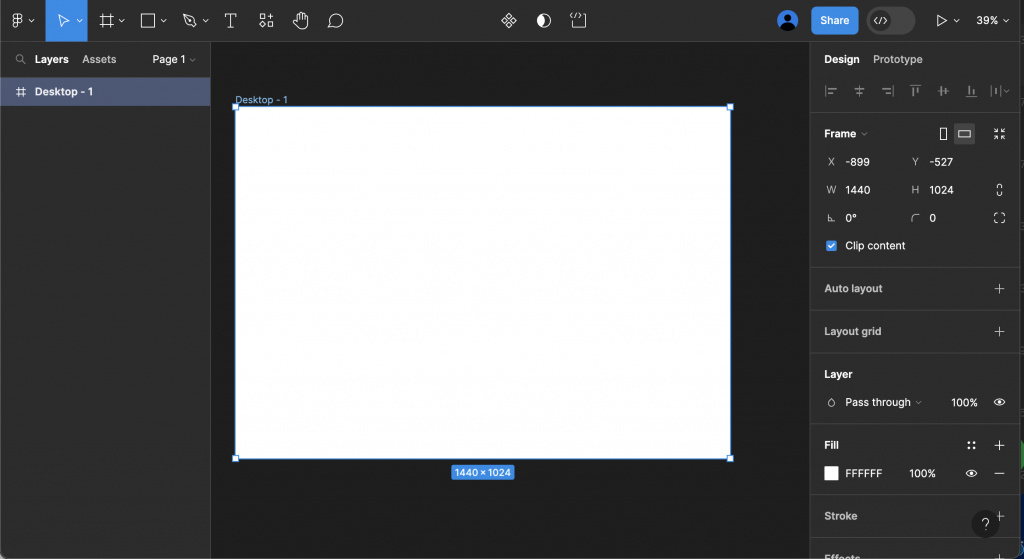Screen dimensions: 1024x559
Task: Open Page 1 dropdown
Action: 174,59
